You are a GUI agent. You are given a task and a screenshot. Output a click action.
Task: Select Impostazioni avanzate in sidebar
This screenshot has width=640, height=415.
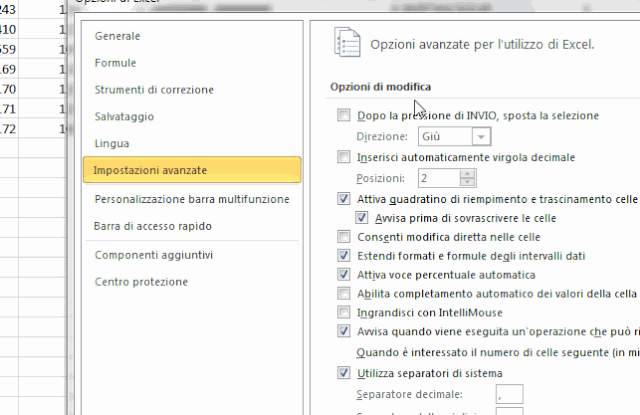click(192, 170)
